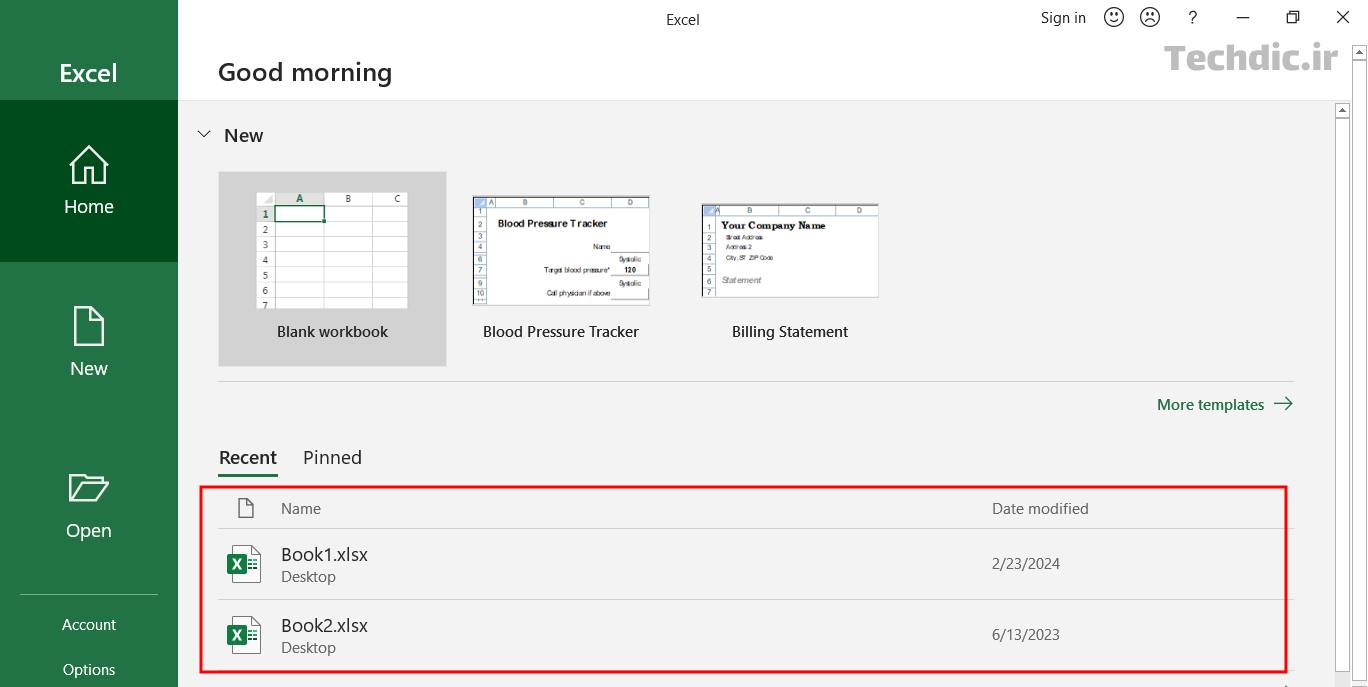Collapse the New section with its chevron
1368x687 pixels.
click(x=204, y=134)
